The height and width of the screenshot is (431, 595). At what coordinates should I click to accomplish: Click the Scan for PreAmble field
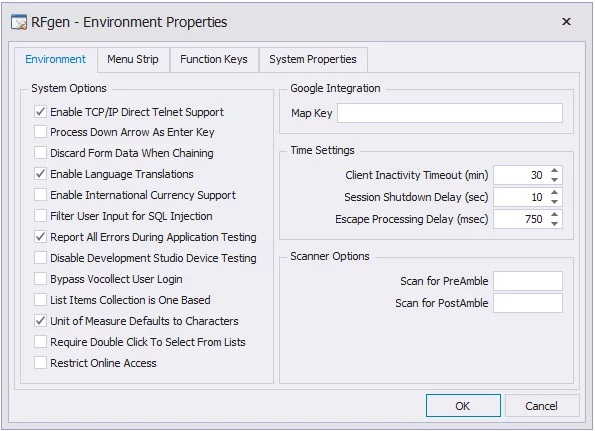[x=528, y=281]
